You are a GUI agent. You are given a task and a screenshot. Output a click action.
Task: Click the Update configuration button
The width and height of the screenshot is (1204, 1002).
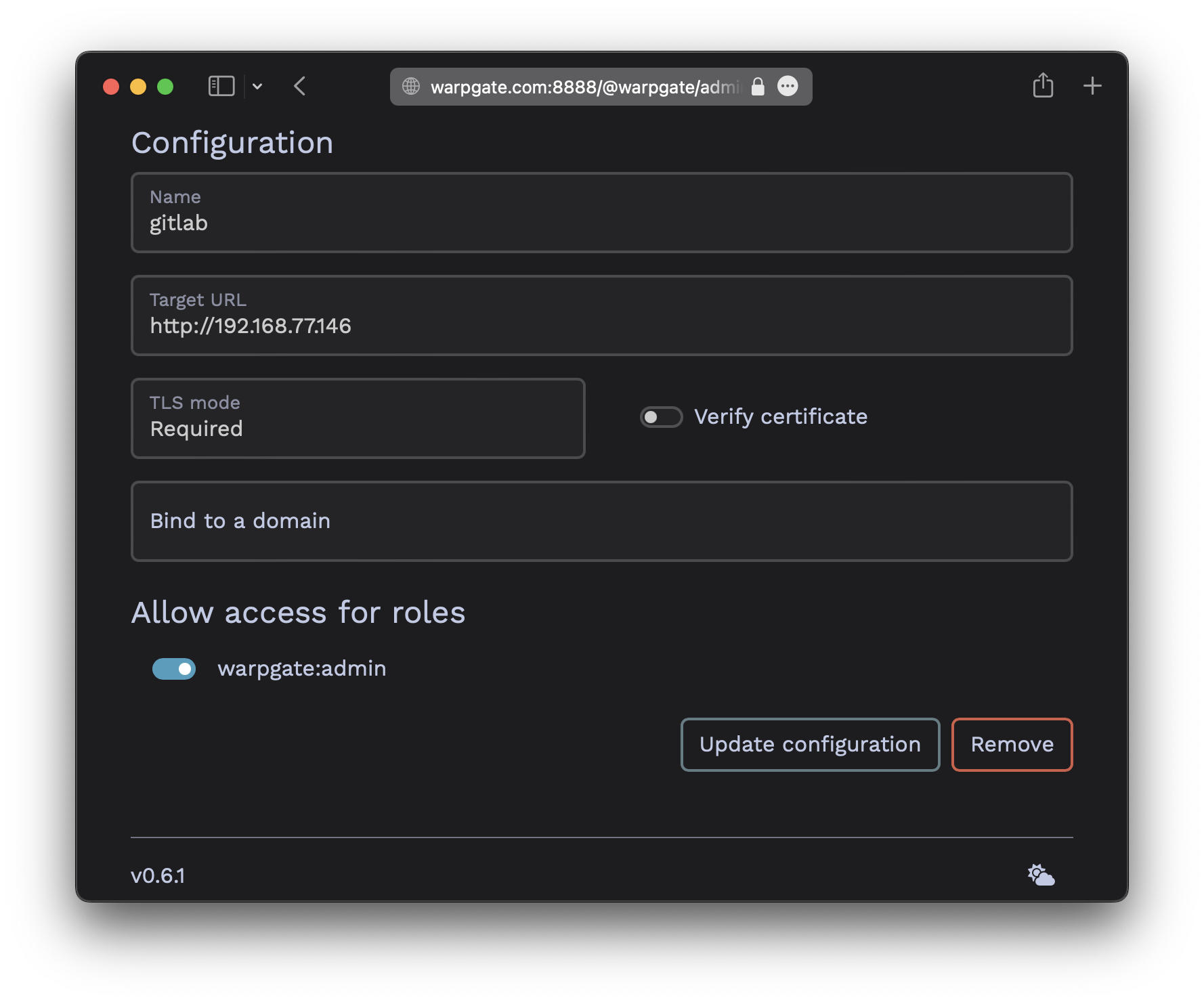tap(810, 745)
